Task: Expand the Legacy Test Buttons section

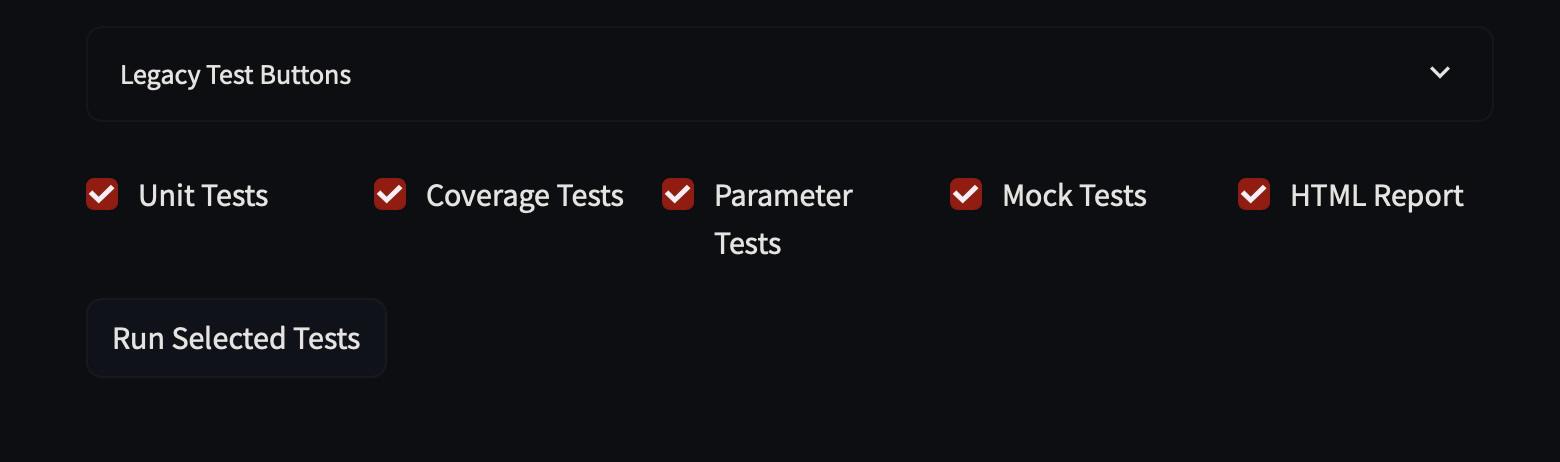Action: (x=789, y=74)
